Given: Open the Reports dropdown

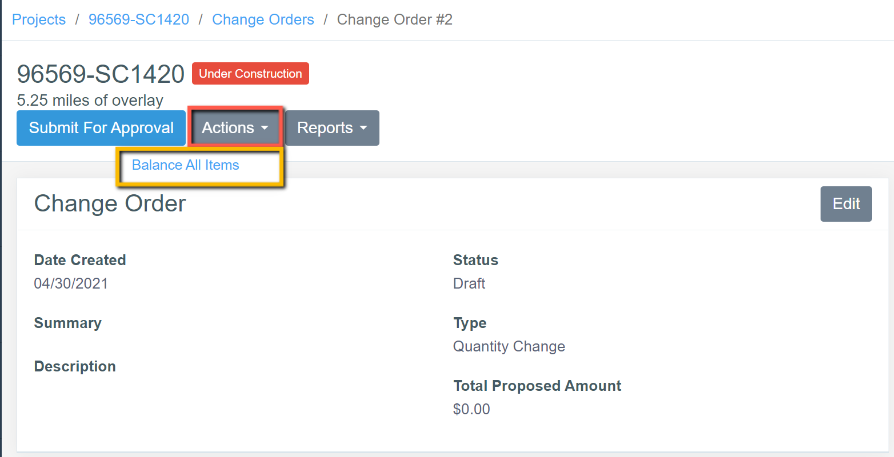Looking at the screenshot, I should point(331,128).
